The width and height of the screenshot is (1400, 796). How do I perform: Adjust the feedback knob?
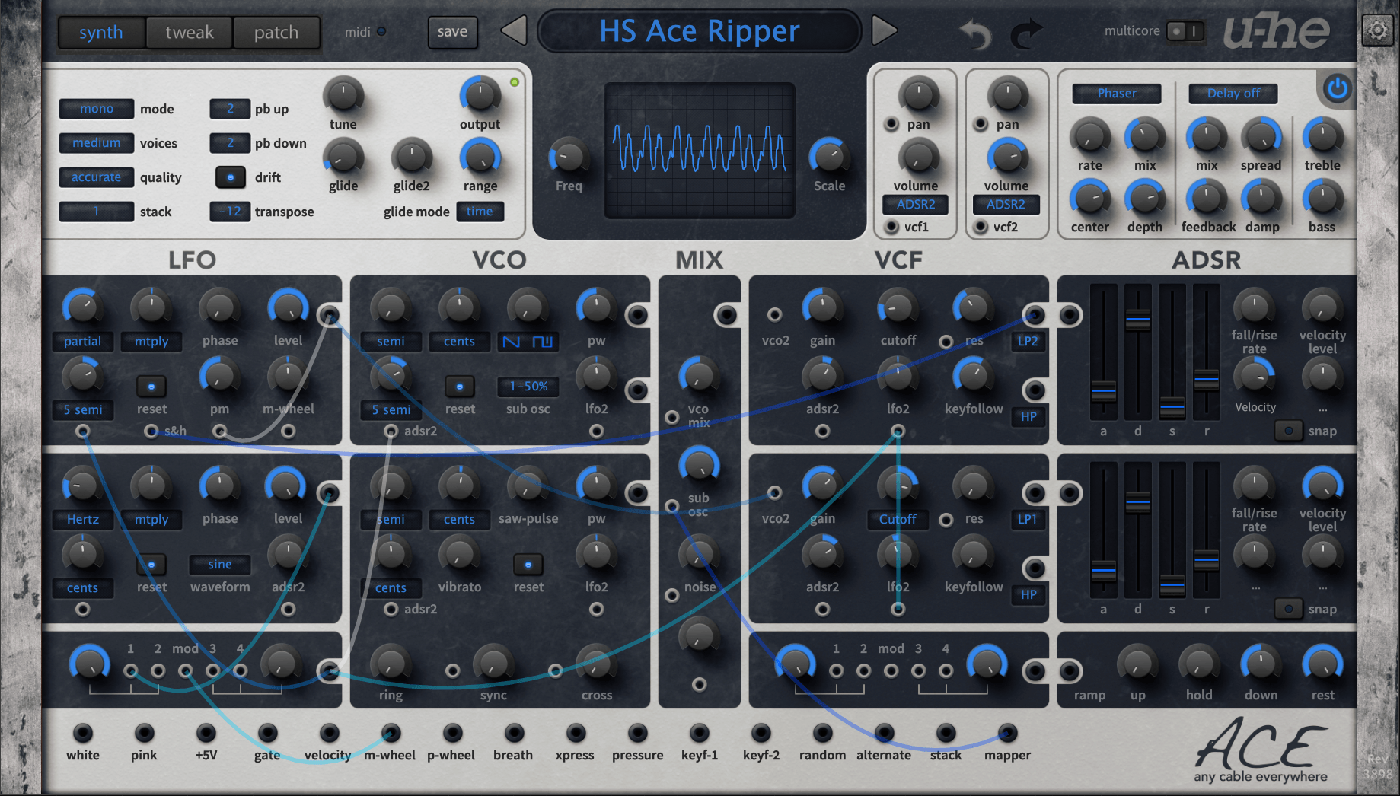pos(1207,198)
